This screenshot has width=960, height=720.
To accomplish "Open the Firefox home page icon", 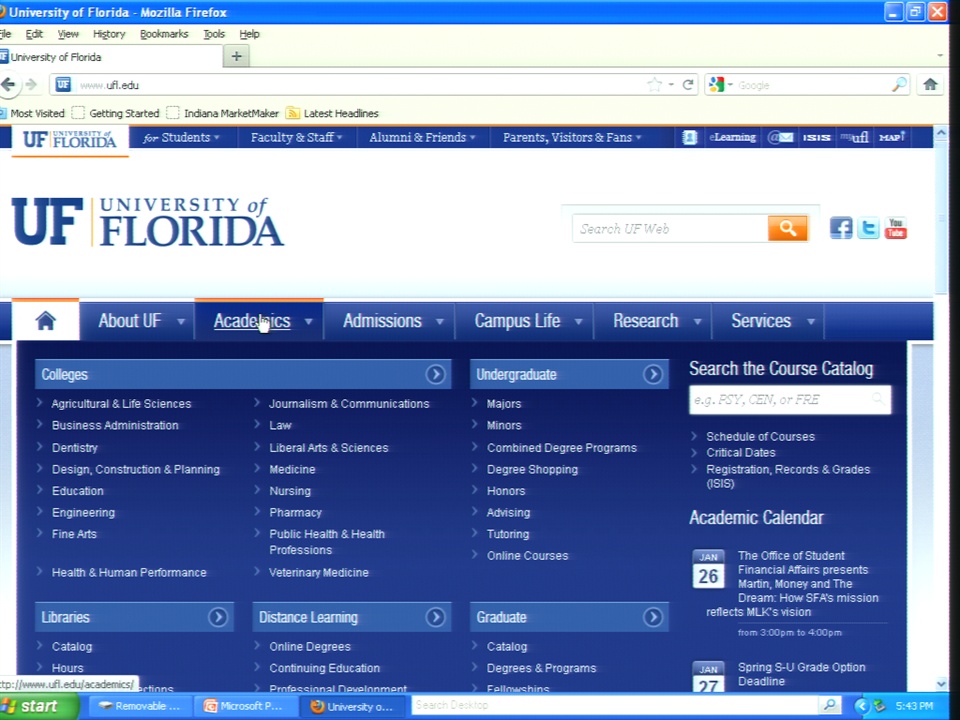I will pos(930,84).
